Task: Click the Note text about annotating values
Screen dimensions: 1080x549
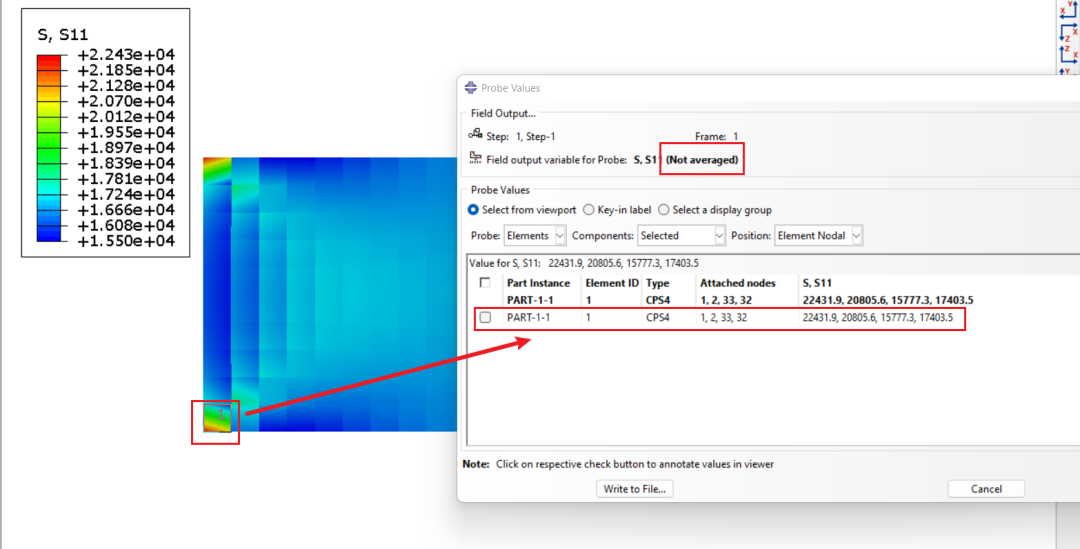Action: (618, 464)
